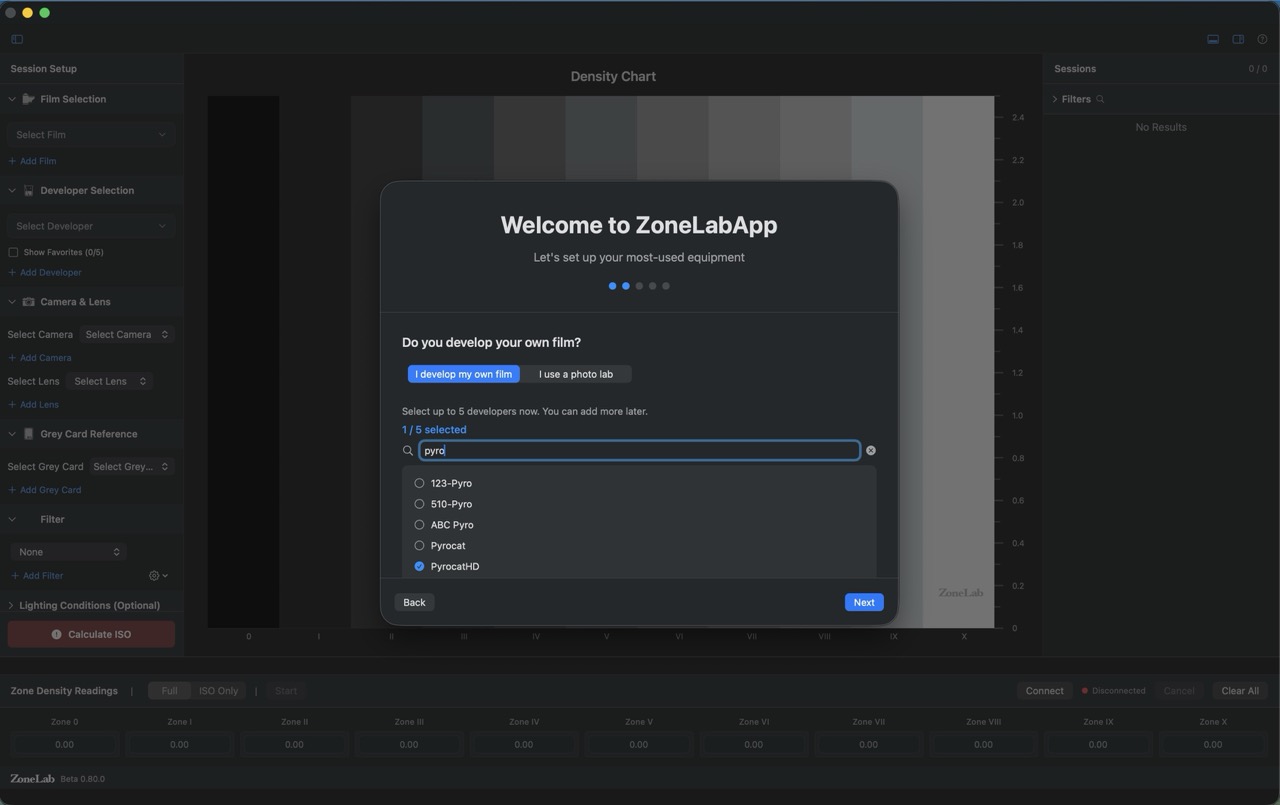Toggle right sidebar panel icon
Image resolution: width=1280 pixels, height=805 pixels.
[x=1238, y=39]
